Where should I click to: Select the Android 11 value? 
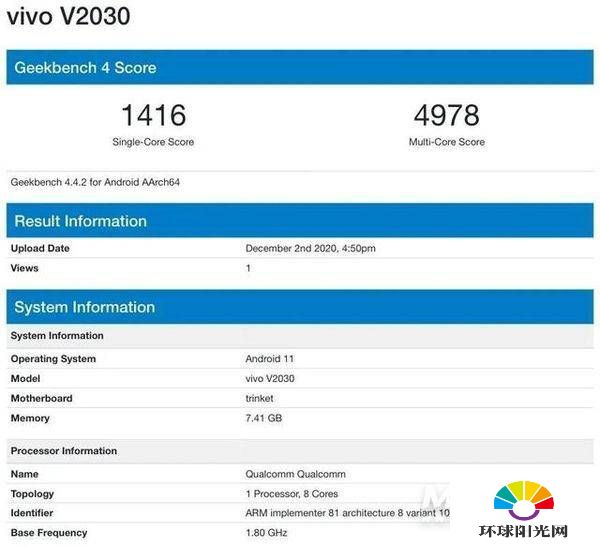270,359
